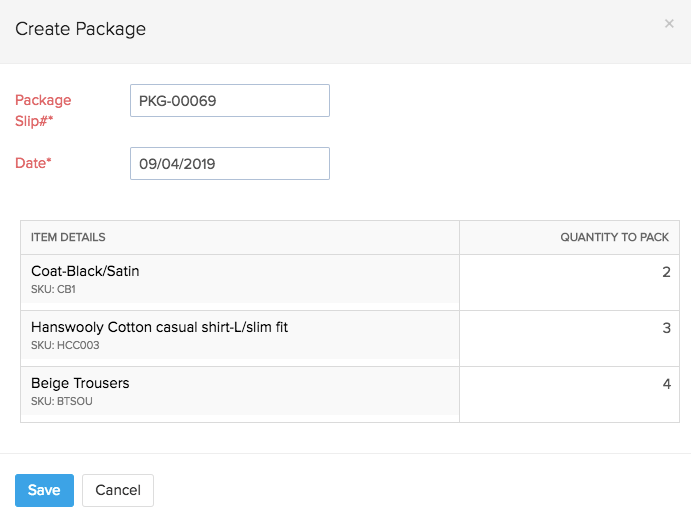Focus the Date field showing 09/04/2019
Screen dimensions: 691x522
coord(229,164)
